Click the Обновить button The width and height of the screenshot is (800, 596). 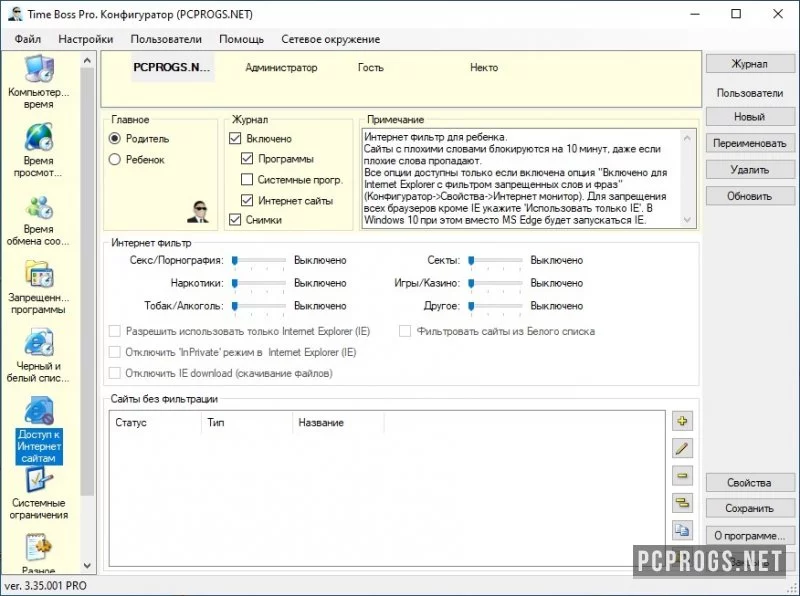tap(750, 196)
